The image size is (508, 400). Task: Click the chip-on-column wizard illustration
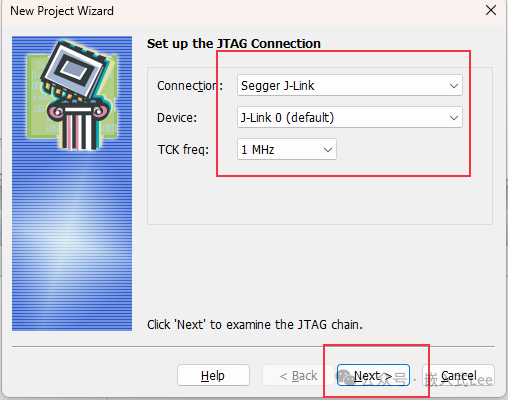[x=73, y=95]
